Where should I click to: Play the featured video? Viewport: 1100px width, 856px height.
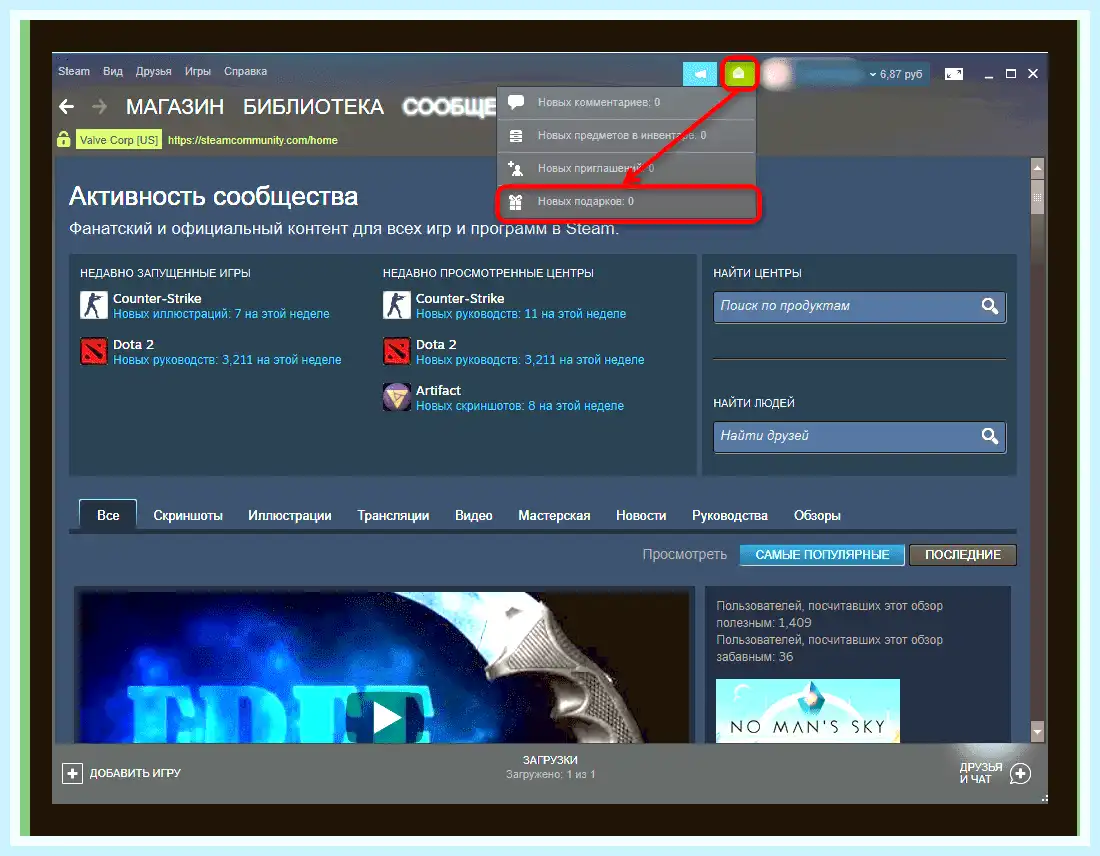point(386,718)
